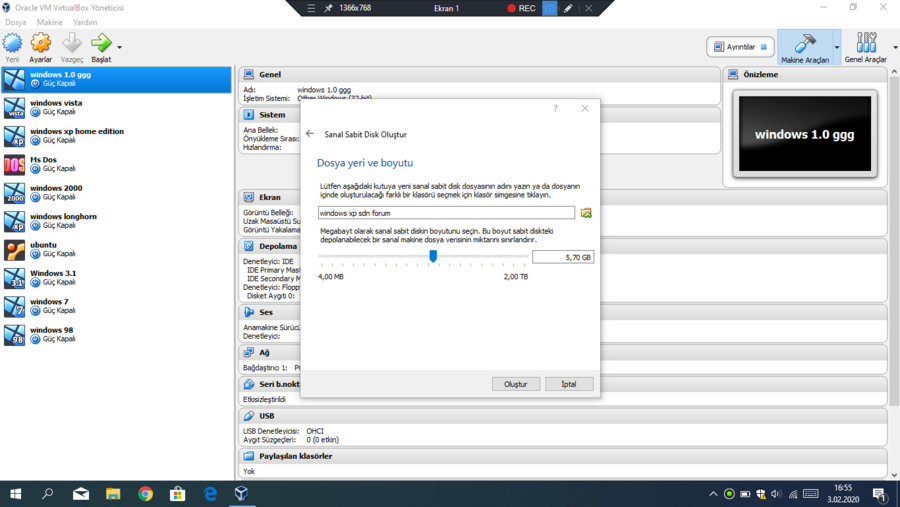This screenshot has height=507, width=900.
Task: Click the Ekran section monitor icon
Action: [249, 197]
